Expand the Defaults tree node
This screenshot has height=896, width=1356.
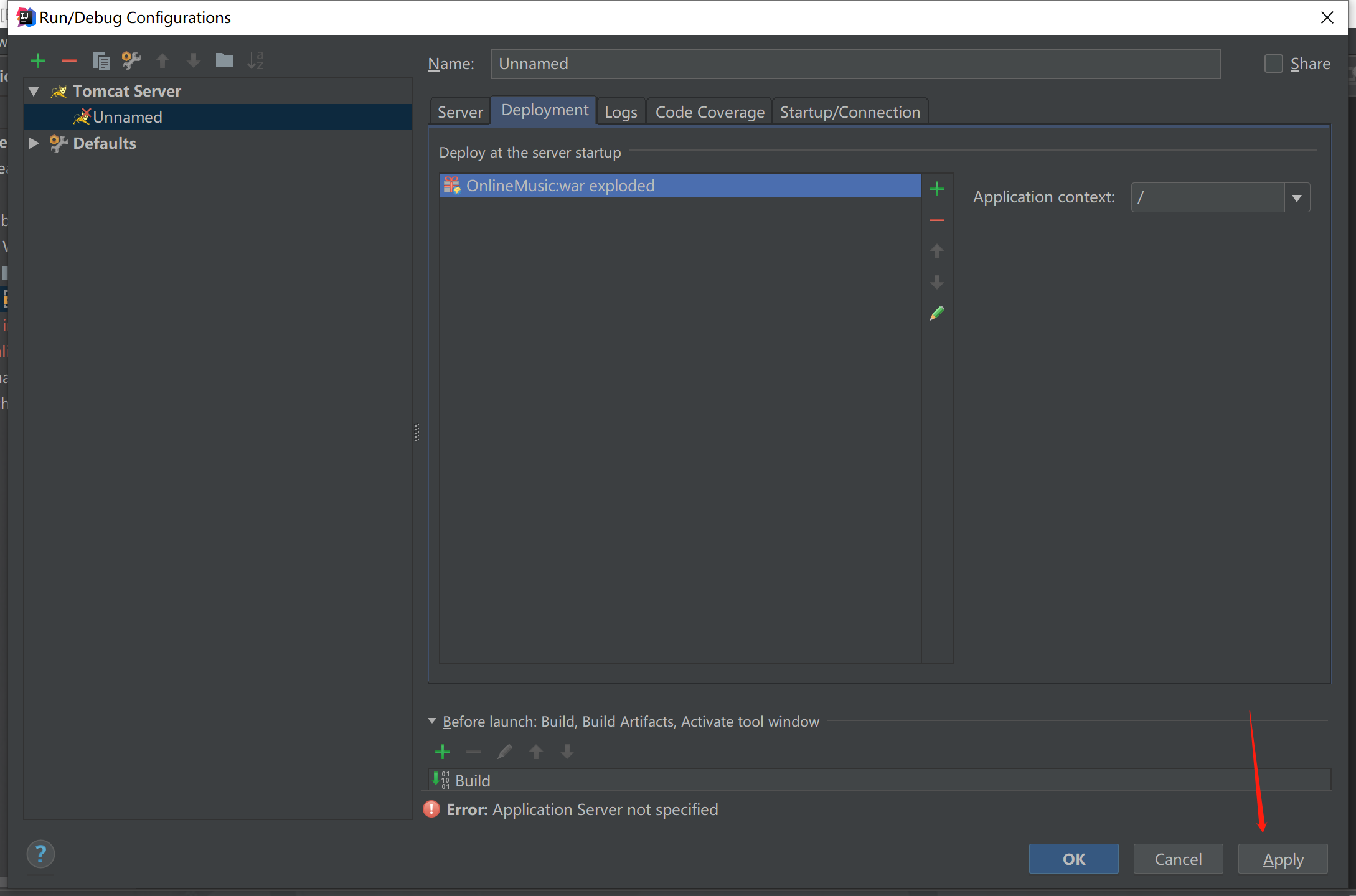[x=34, y=143]
